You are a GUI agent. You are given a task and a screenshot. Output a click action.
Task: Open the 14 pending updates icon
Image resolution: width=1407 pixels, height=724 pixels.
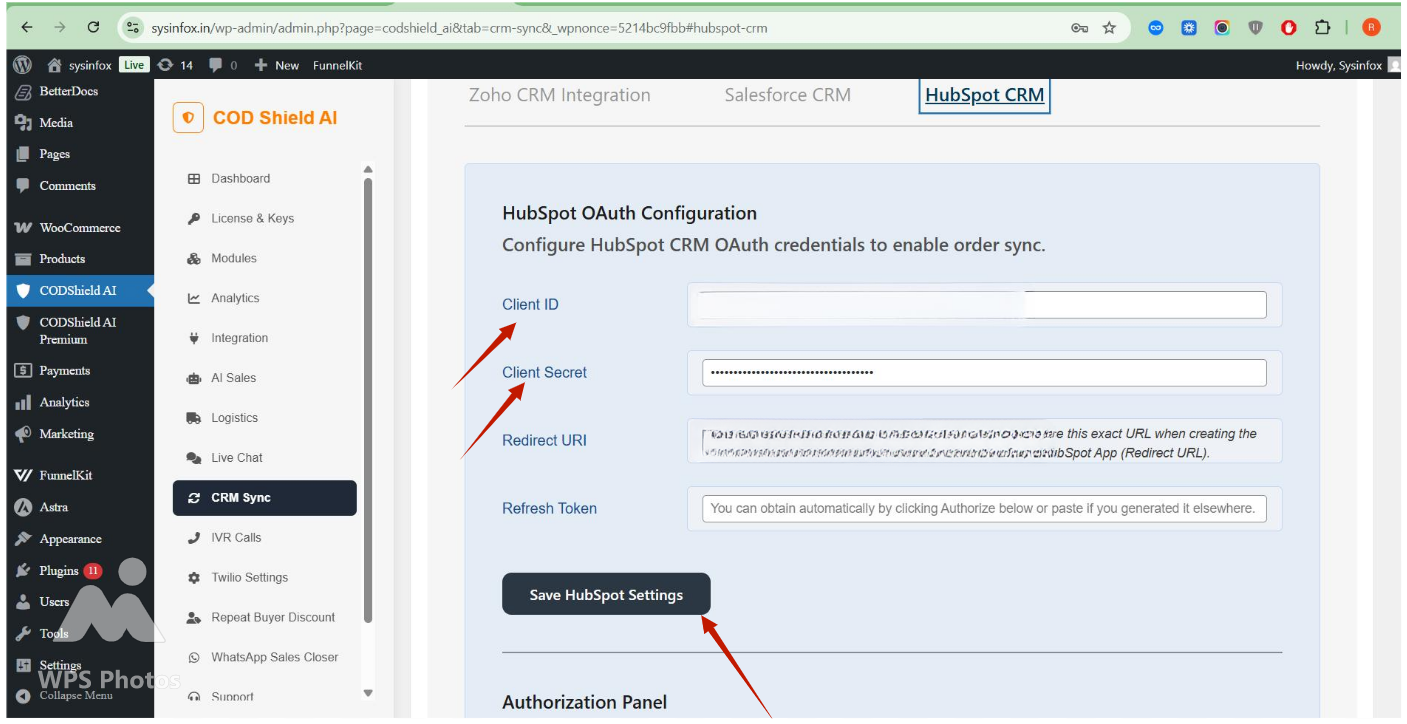pos(175,65)
